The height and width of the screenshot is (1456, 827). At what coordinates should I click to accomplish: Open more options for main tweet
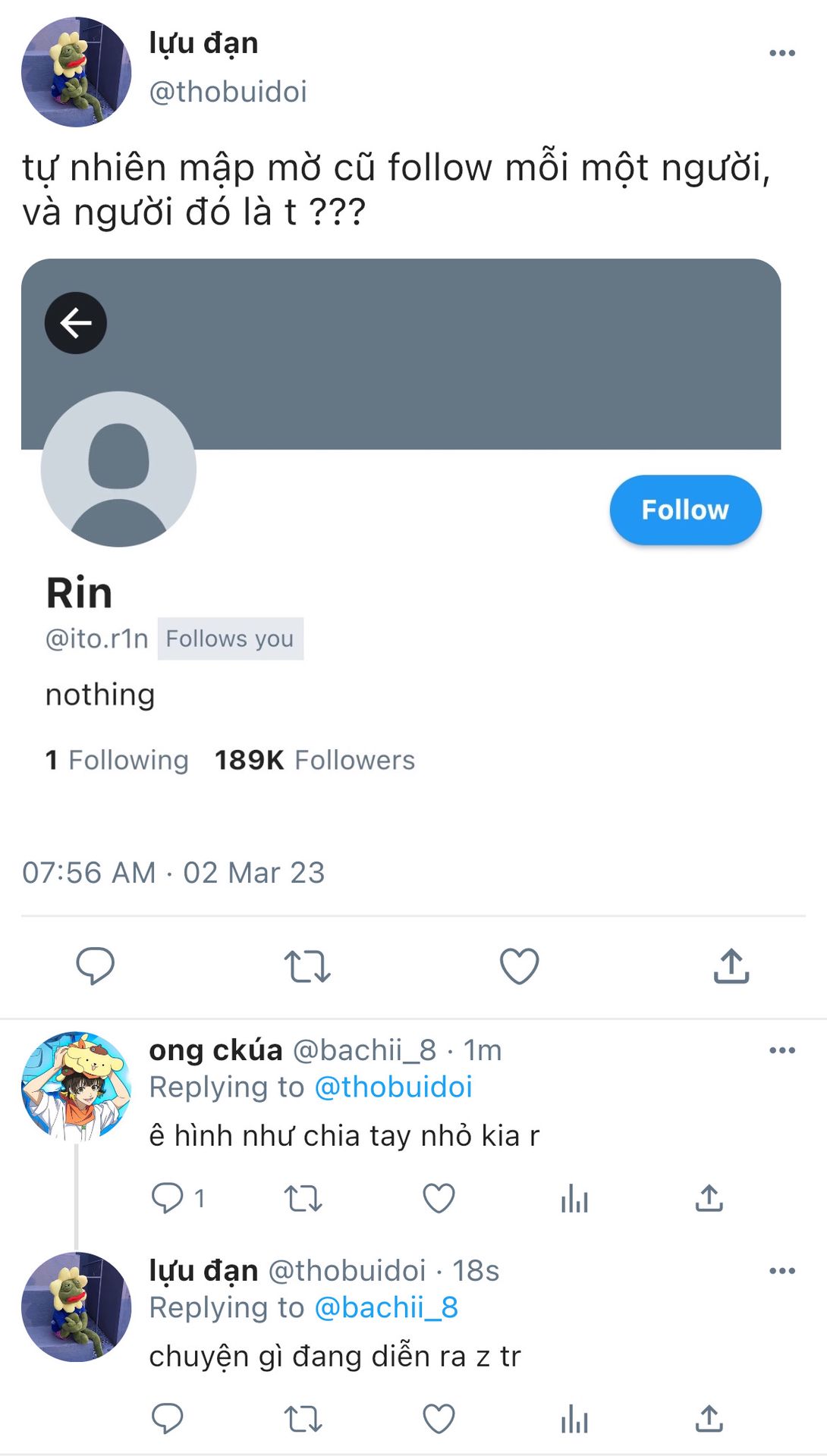(781, 53)
